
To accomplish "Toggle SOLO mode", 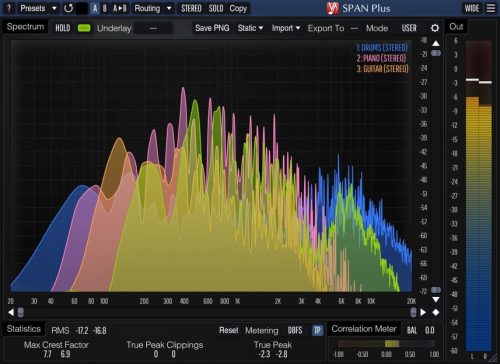I will [216, 8].
